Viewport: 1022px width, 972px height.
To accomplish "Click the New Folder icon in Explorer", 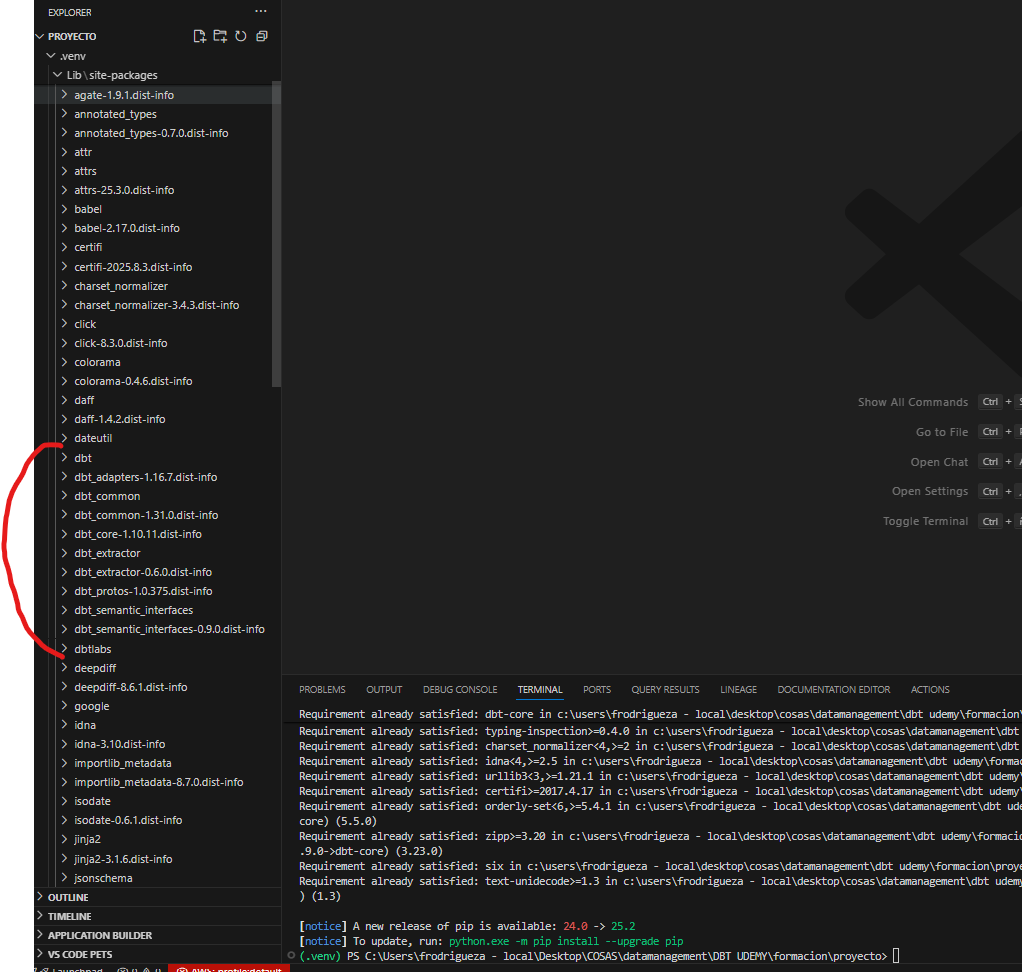I will click(220, 36).
